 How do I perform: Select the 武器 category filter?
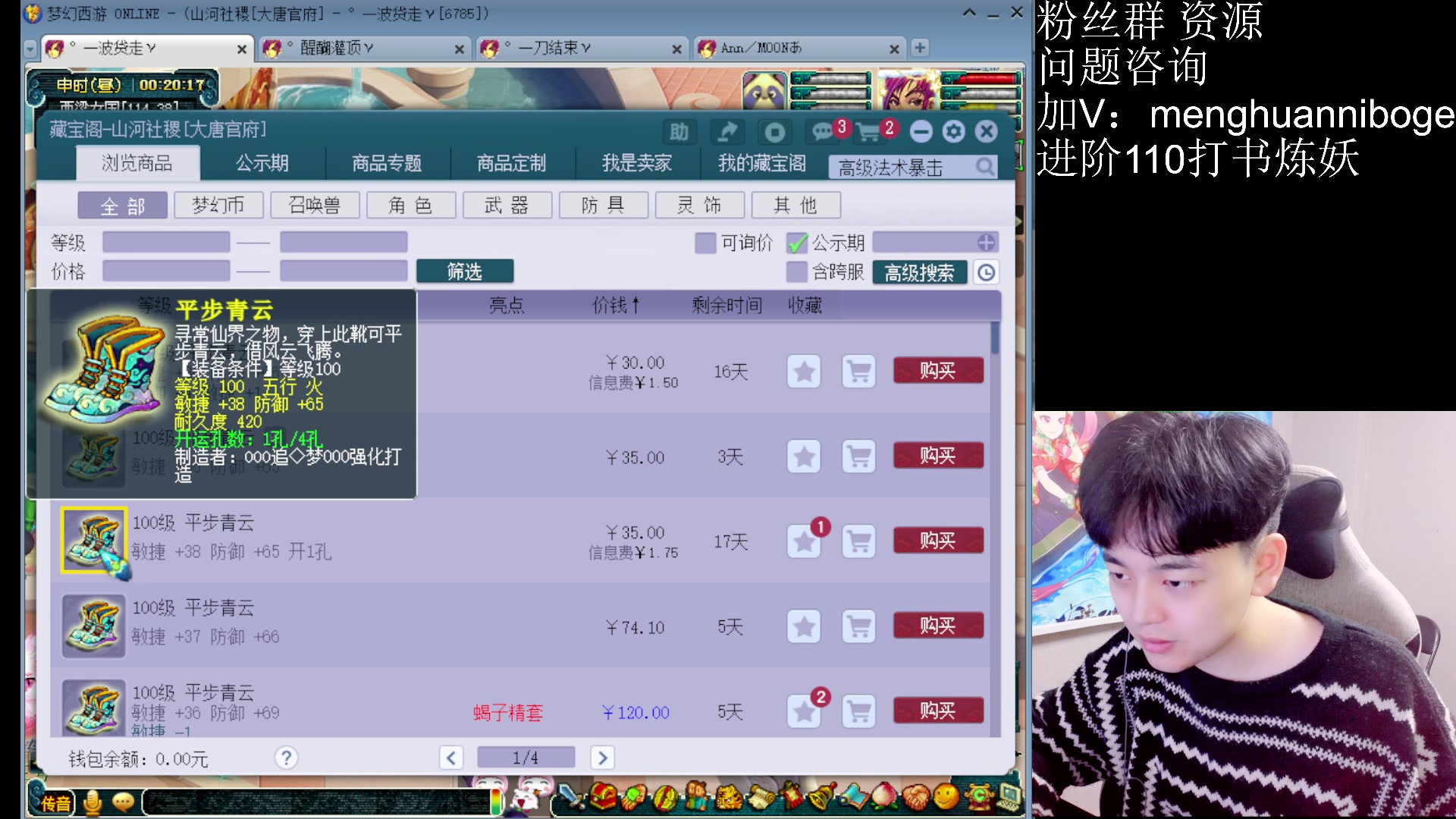507,206
